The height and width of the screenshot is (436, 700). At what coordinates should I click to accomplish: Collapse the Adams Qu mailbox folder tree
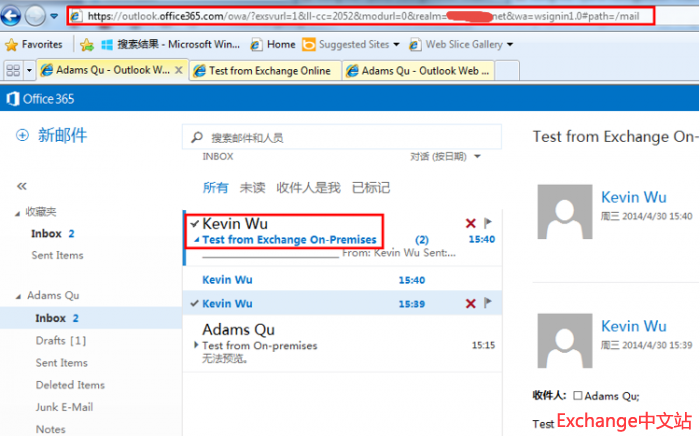point(17,296)
